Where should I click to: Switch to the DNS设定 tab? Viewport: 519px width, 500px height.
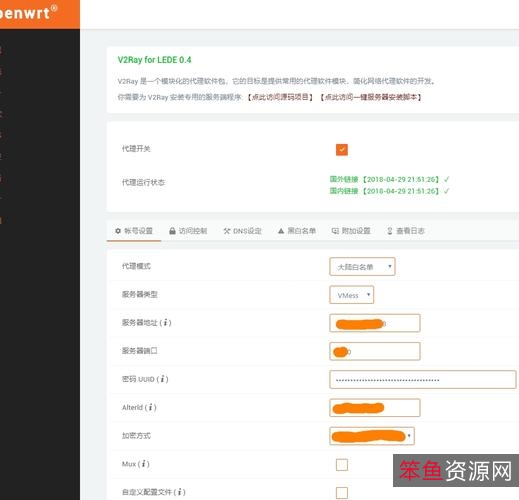point(242,231)
